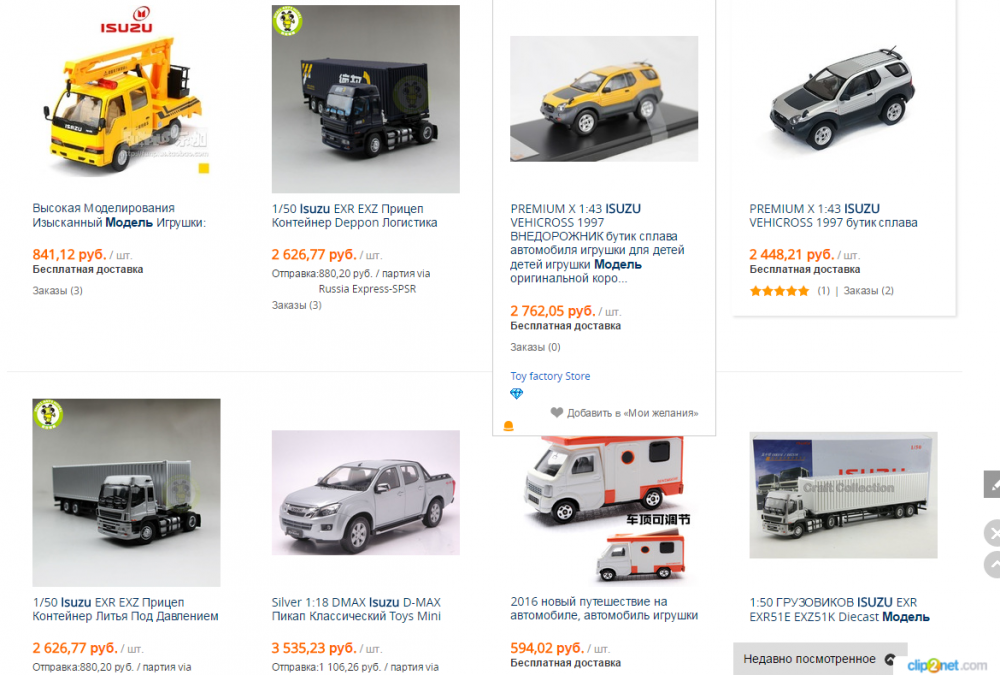Open the 1:50 ГРУЗОВИКОВ ISUZU EXR listing title
Viewport: 1000px width, 675px height.
click(x=839, y=609)
